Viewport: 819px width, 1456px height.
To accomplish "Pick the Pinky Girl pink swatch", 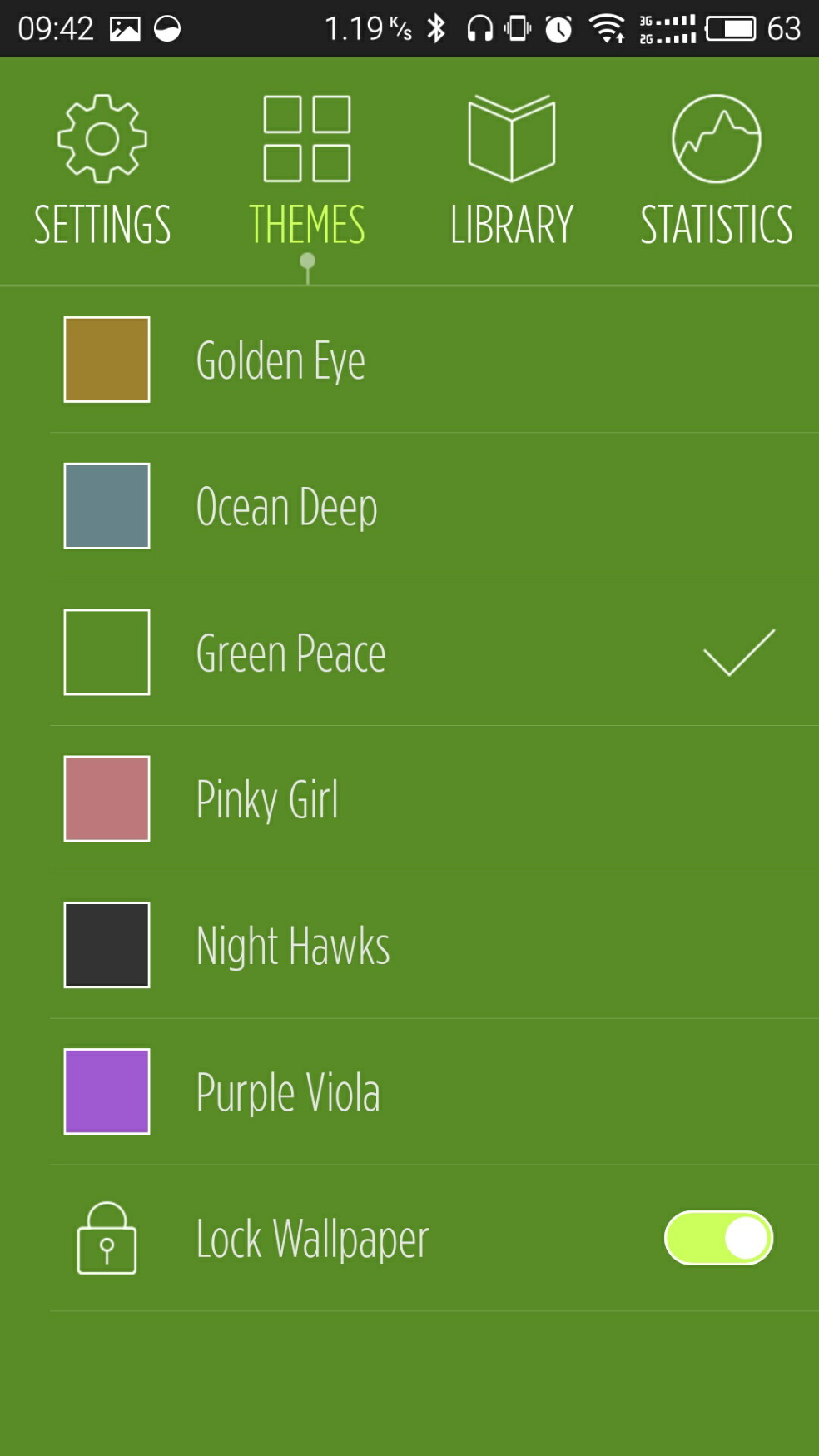I will (x=107, y=798).
